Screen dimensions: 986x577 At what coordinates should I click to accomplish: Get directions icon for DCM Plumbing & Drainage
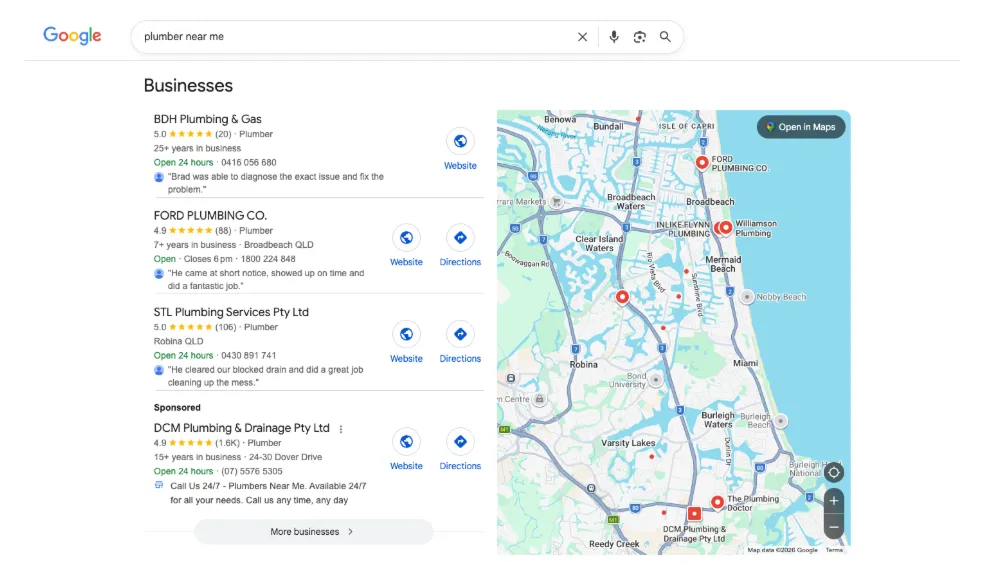coord(460,442)
